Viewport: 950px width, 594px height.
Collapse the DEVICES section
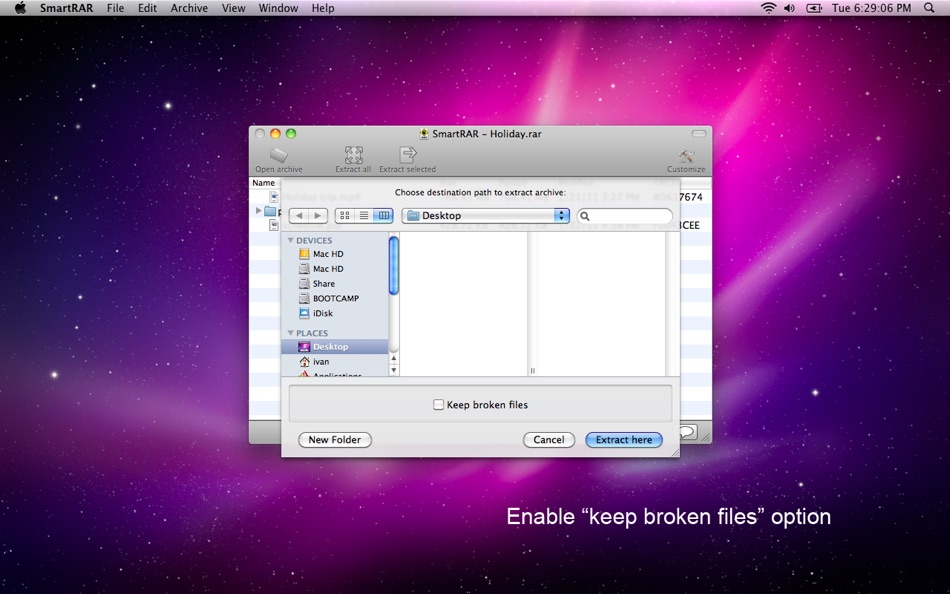coord(290,241)
